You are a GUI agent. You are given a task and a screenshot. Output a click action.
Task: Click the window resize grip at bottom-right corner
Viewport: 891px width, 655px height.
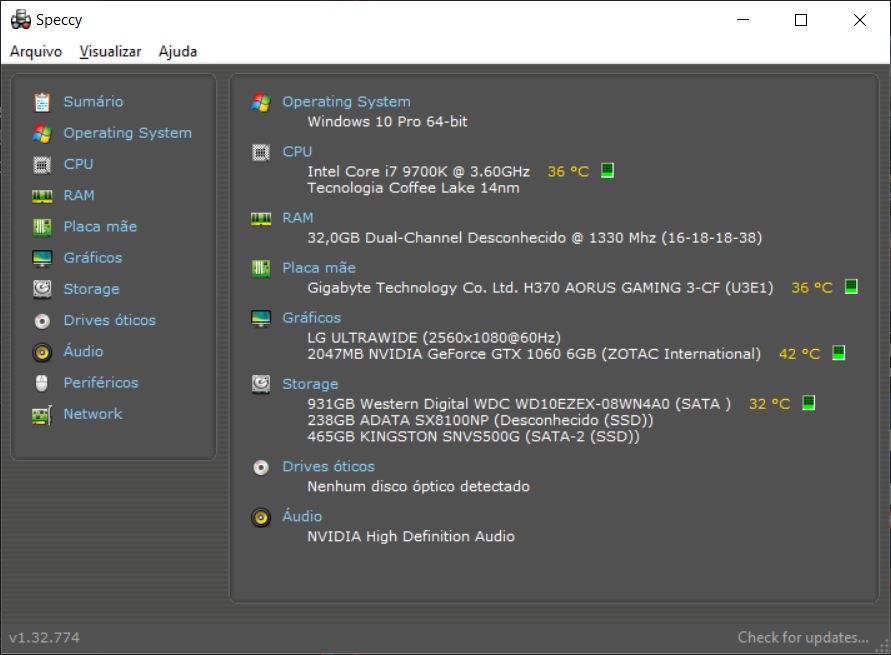click(x=882, y=646)
